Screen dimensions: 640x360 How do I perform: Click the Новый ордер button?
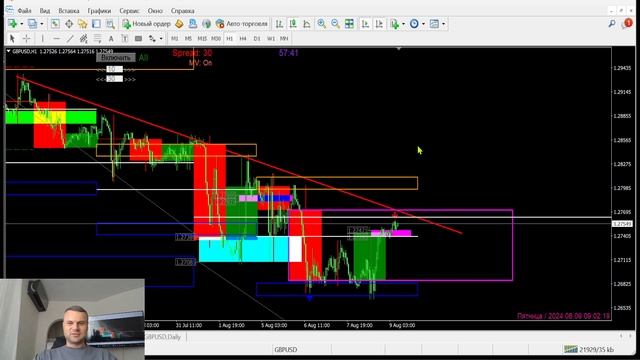(x=147, y=24)
